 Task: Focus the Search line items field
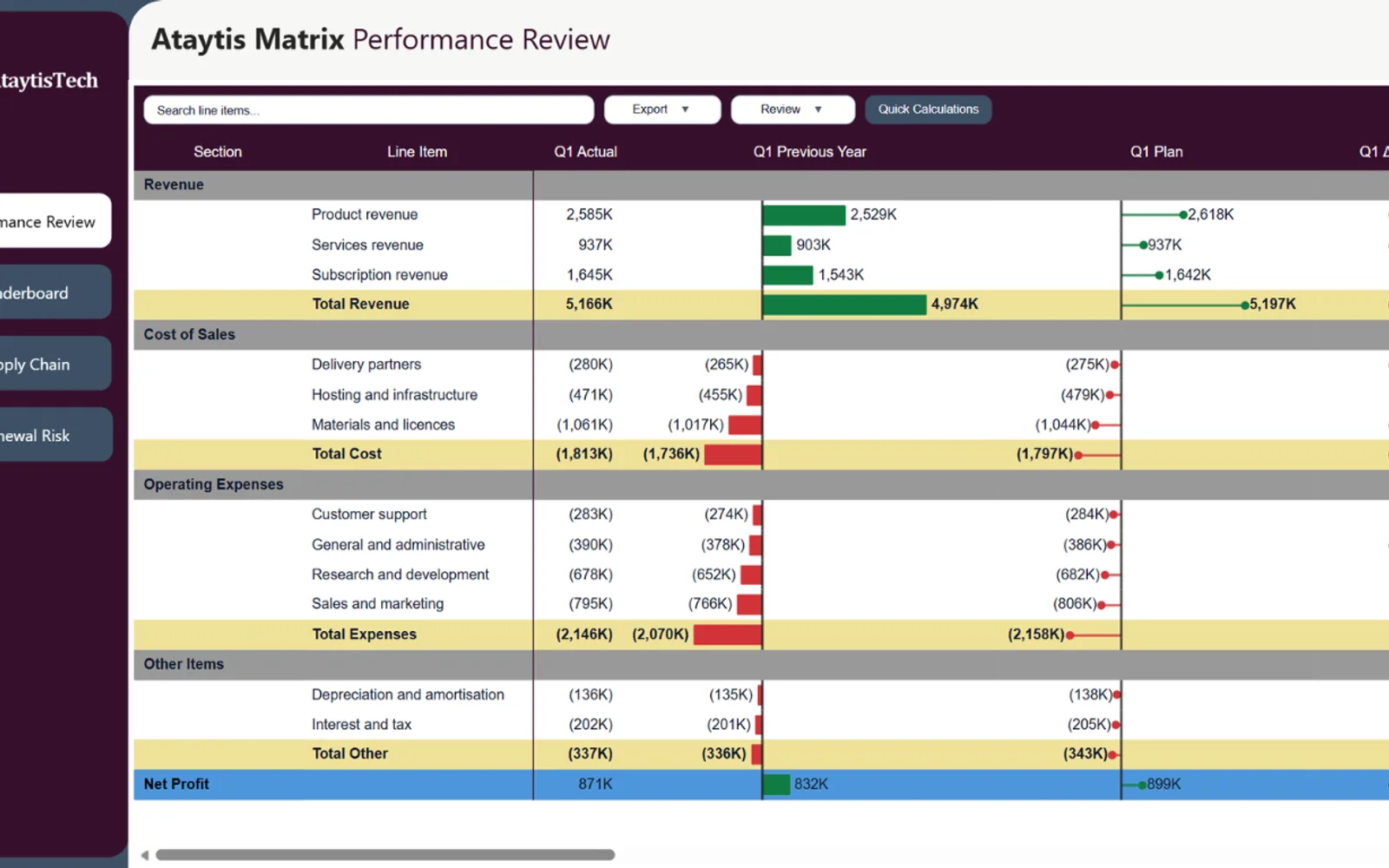pos(369,110)
